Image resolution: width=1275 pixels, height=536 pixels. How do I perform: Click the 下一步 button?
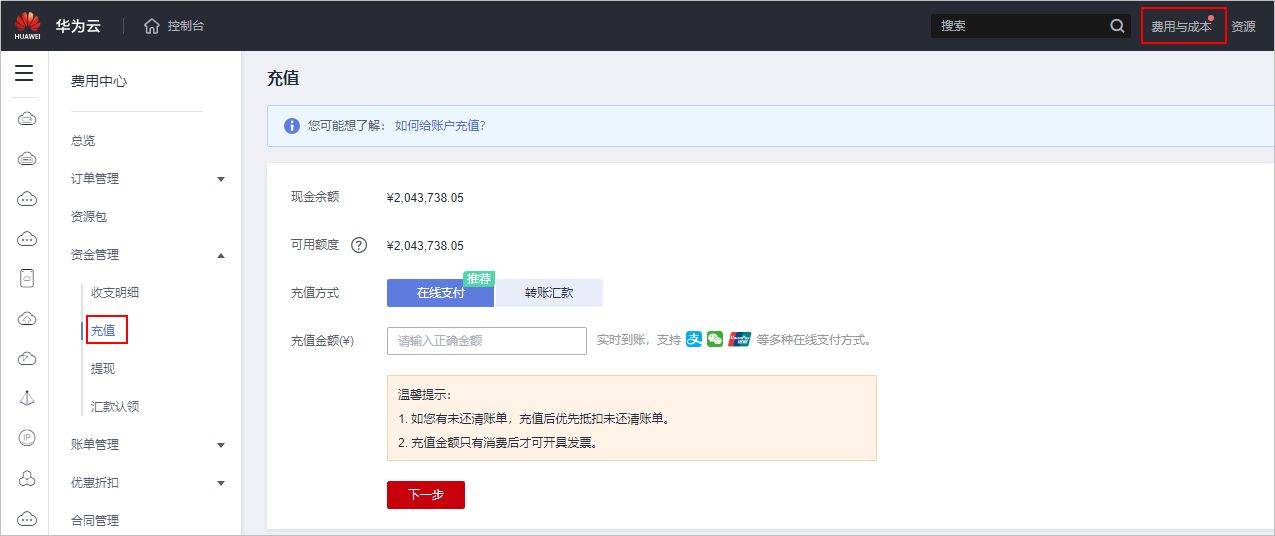[426, 495]
